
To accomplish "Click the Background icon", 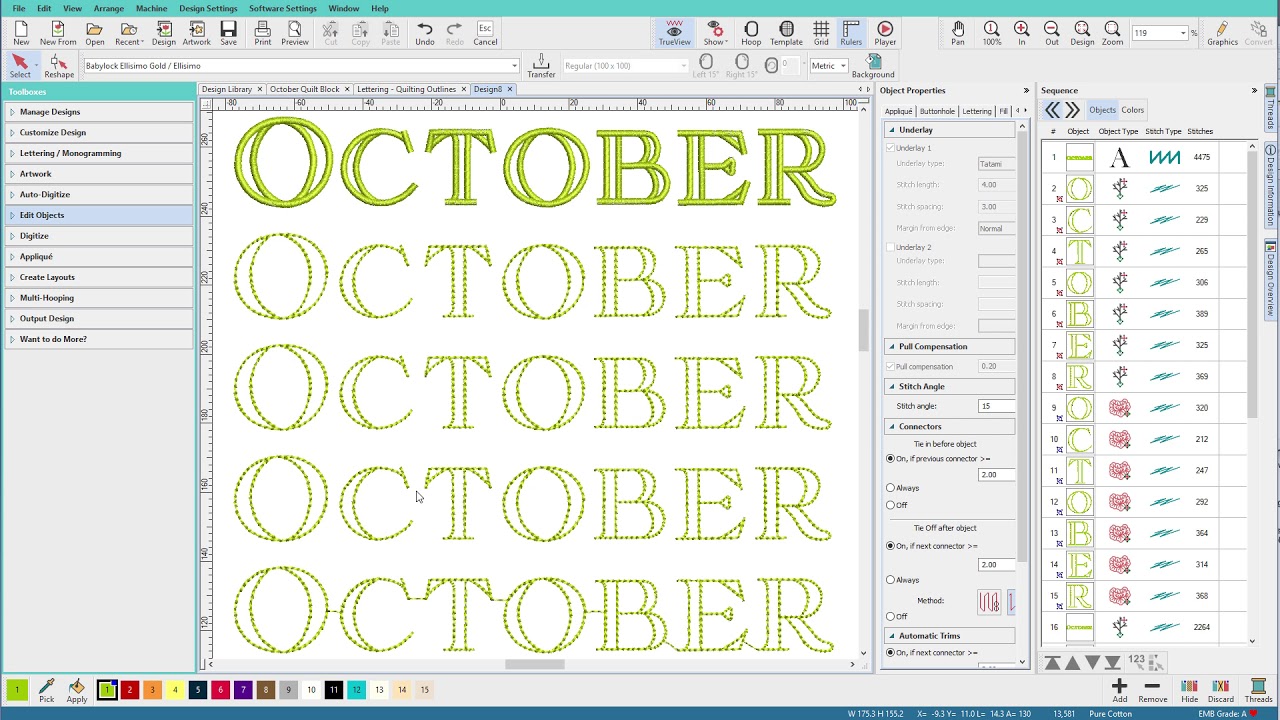I will click(x=873, y=66).
